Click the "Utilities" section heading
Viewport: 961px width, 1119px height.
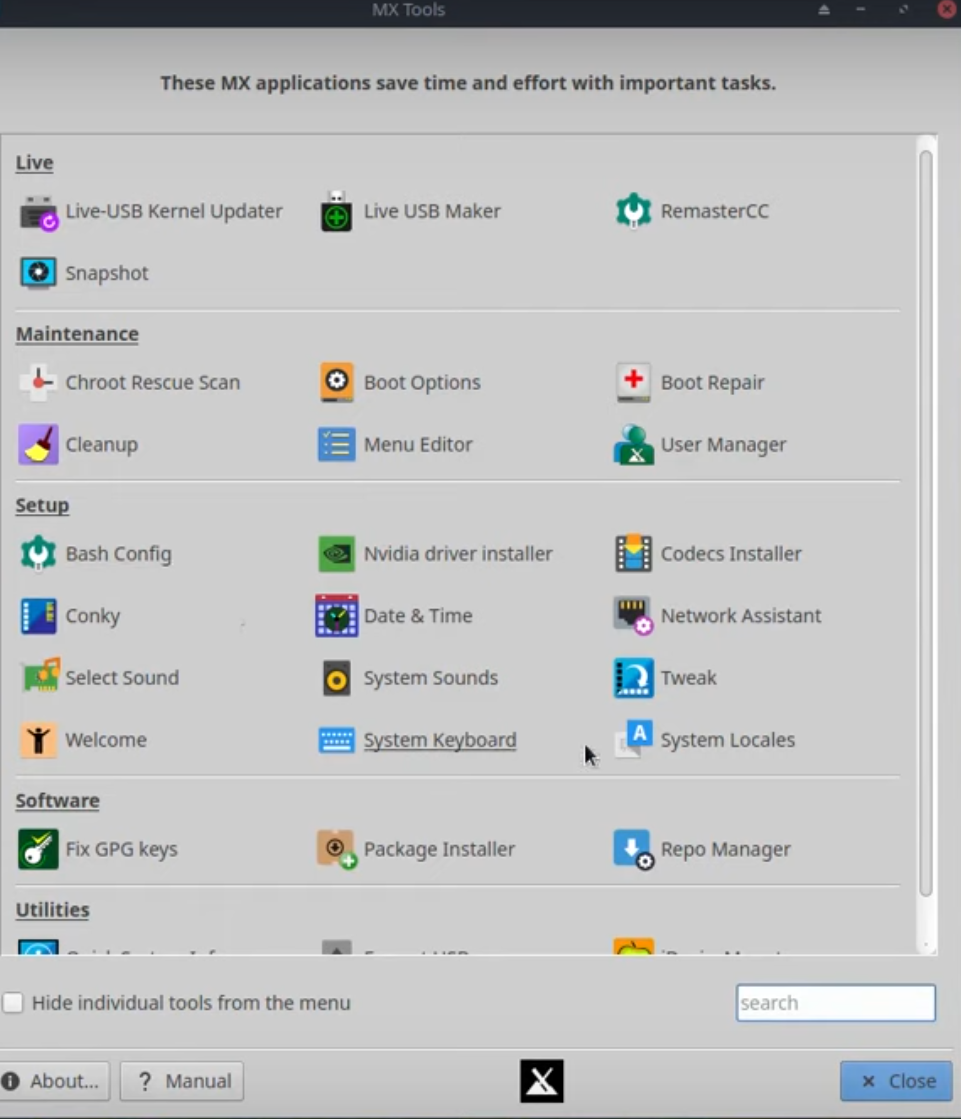(x=52, y=910)
